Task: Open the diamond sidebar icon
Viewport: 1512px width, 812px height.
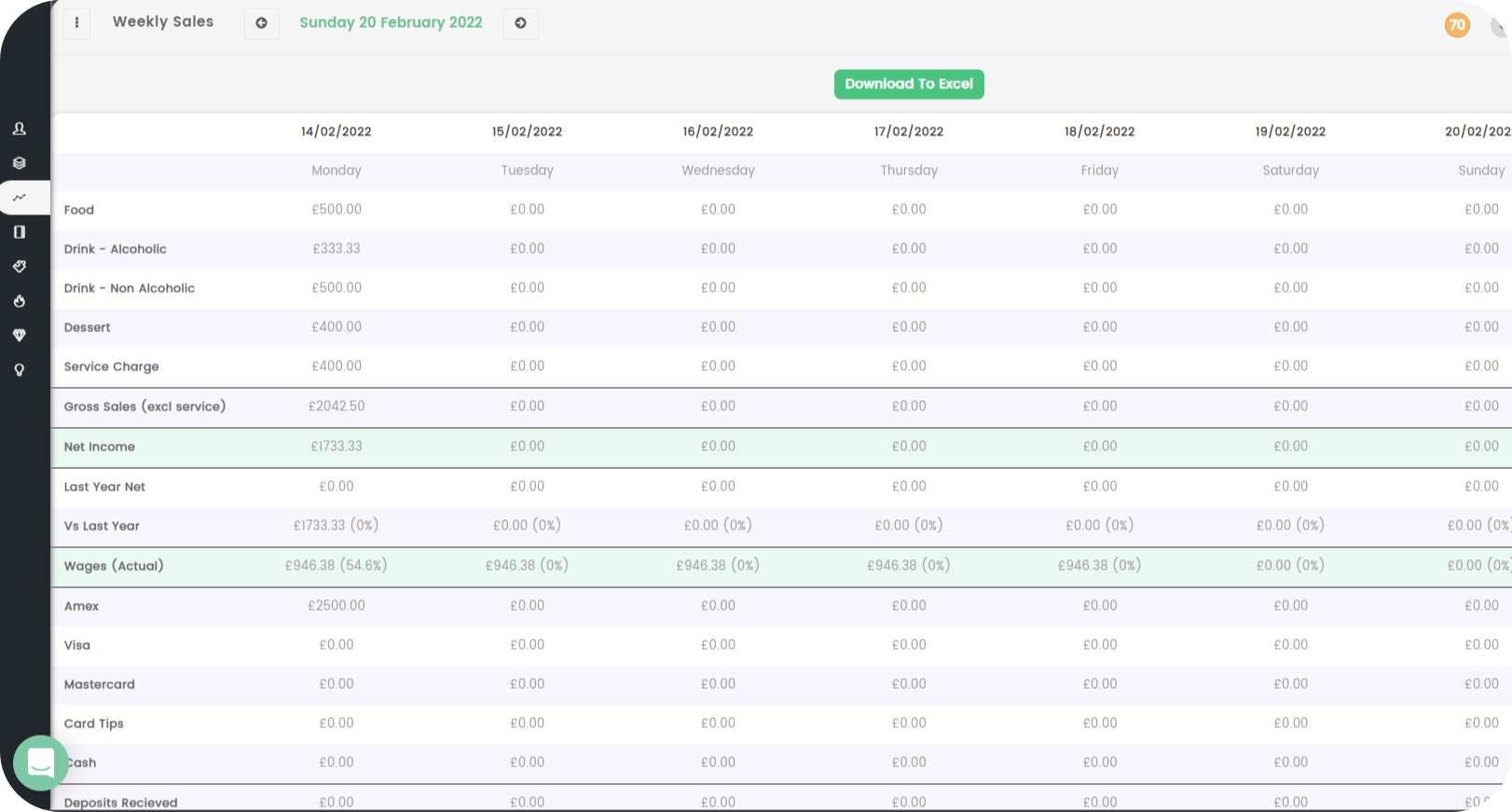Action: (x=19, y=336)
